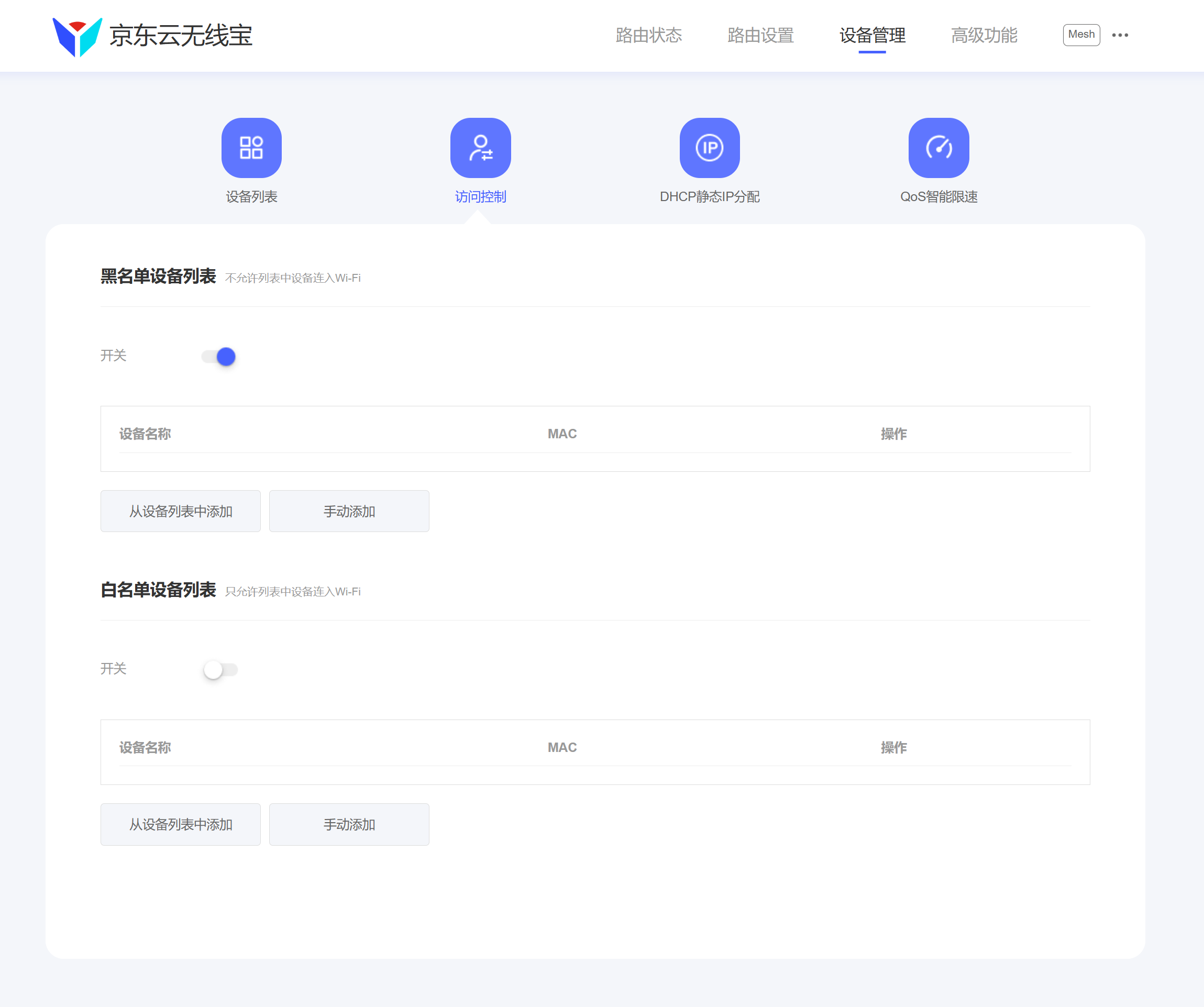The height and width of the screenshot is (1007, 1204).
Task: Click the 设备名称 header in the whitelist table
Action: click(x=145, y=747)
